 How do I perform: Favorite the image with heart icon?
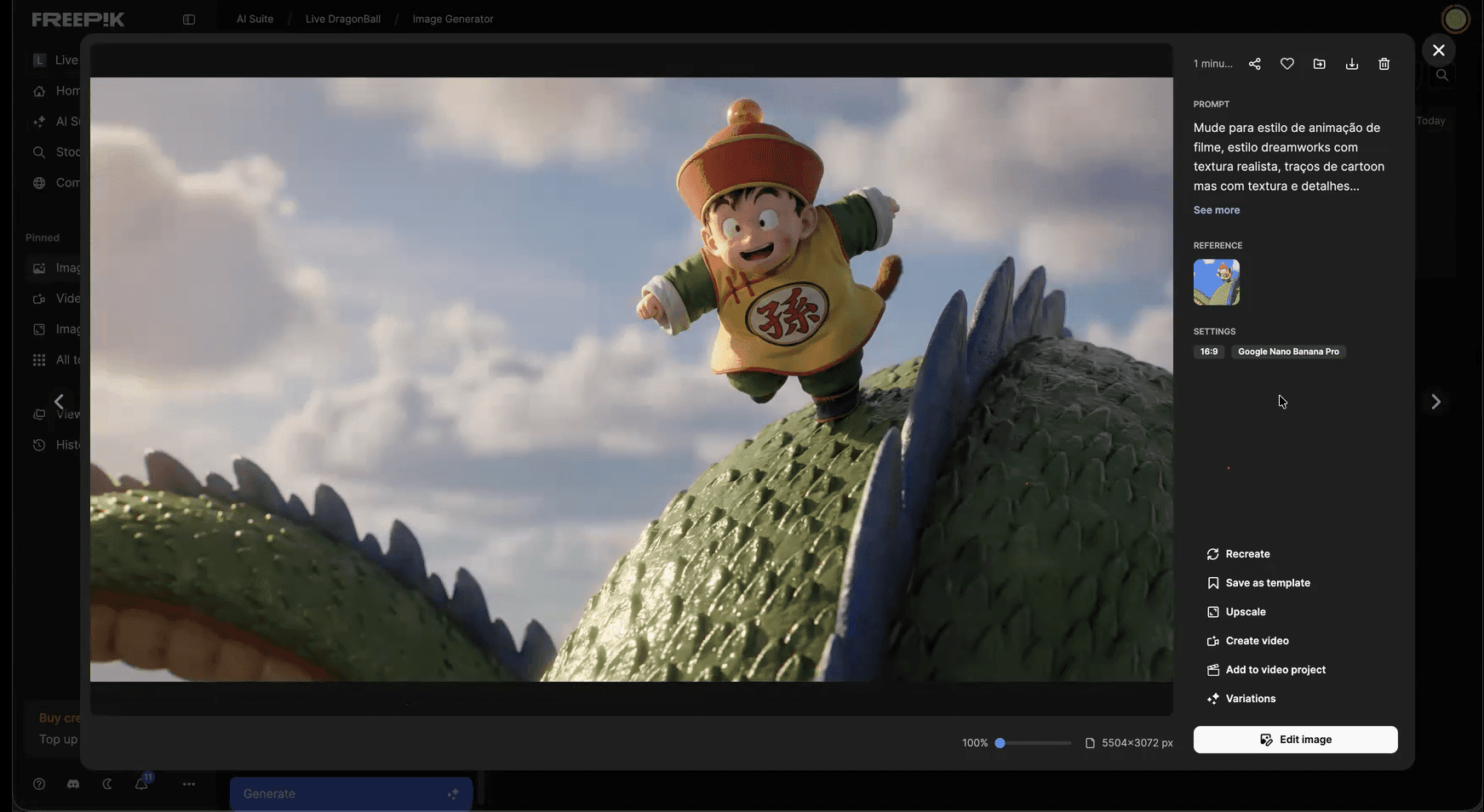pyautogui.click(x=1286, y=64)
